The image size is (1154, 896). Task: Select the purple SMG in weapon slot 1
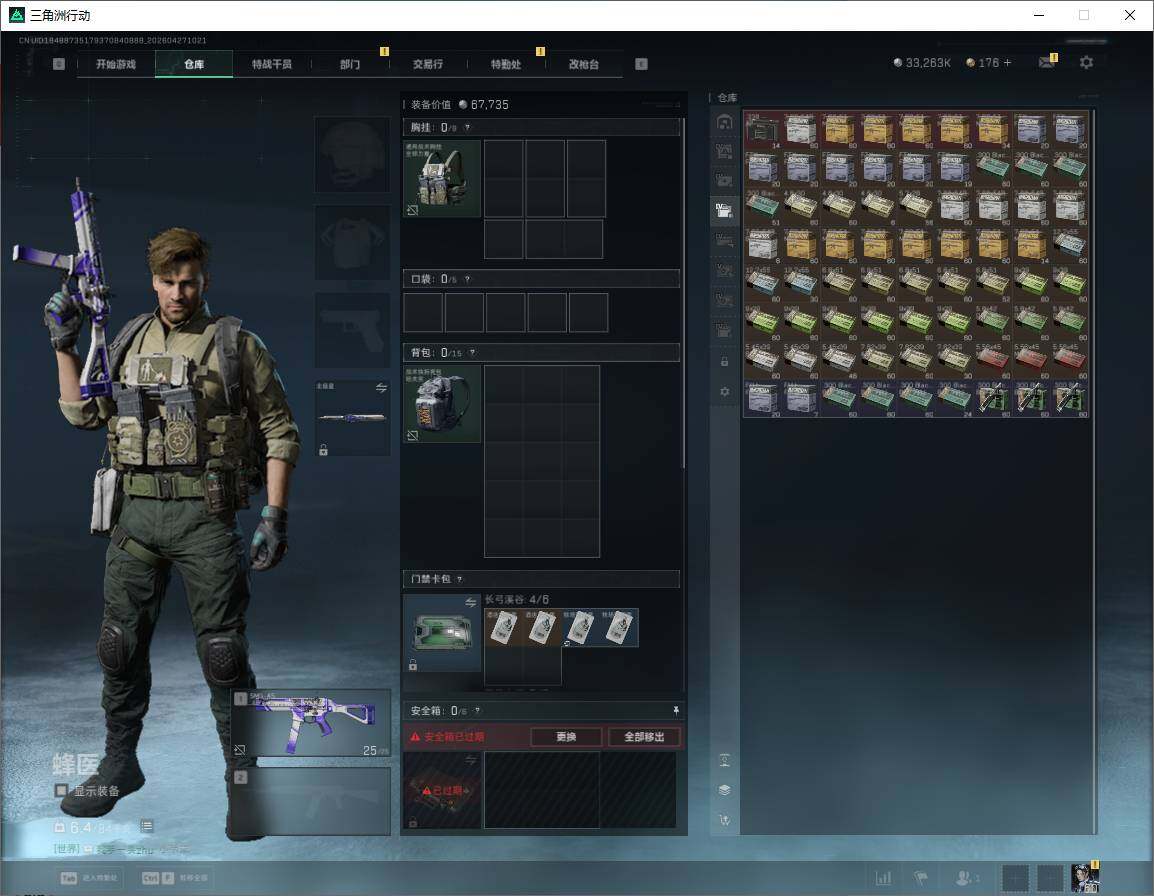click(311, 723)
